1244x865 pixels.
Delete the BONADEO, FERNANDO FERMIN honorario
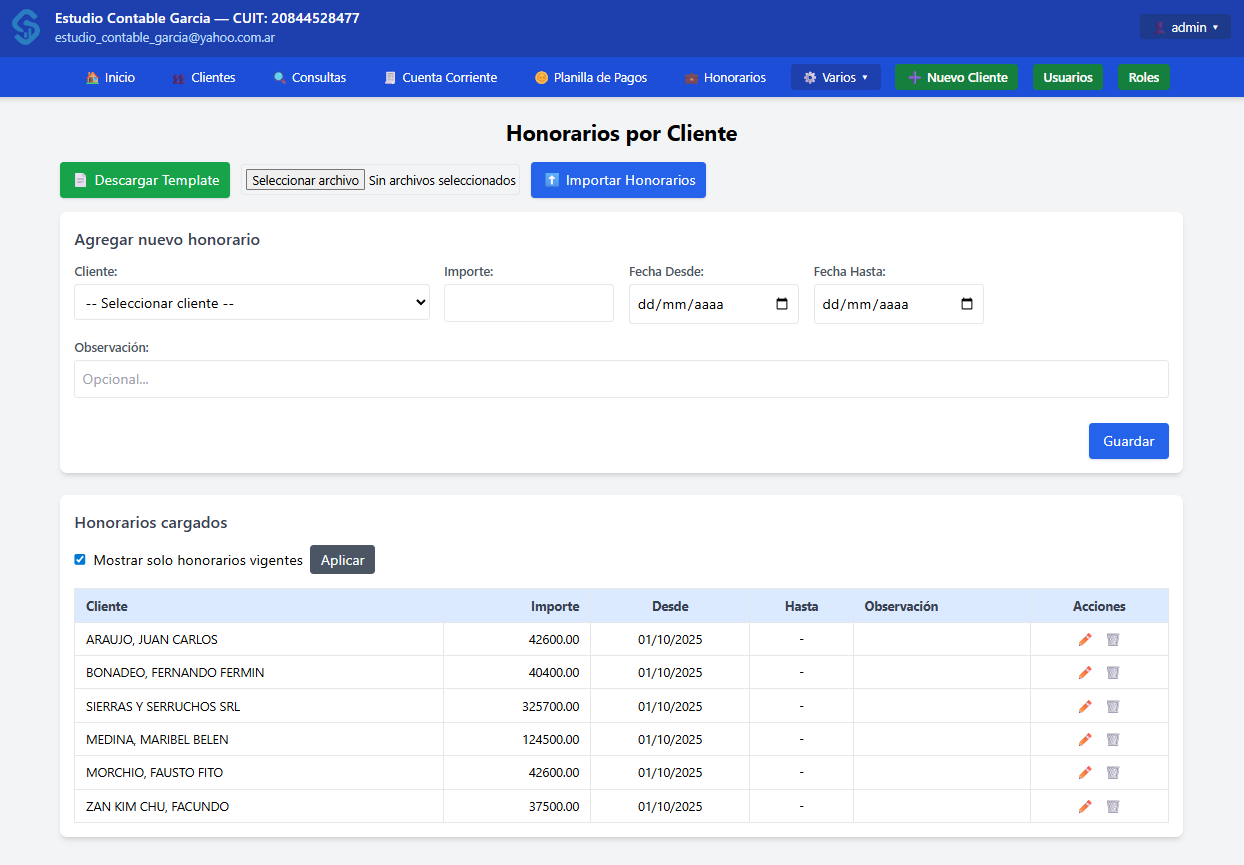(1112, 673)
